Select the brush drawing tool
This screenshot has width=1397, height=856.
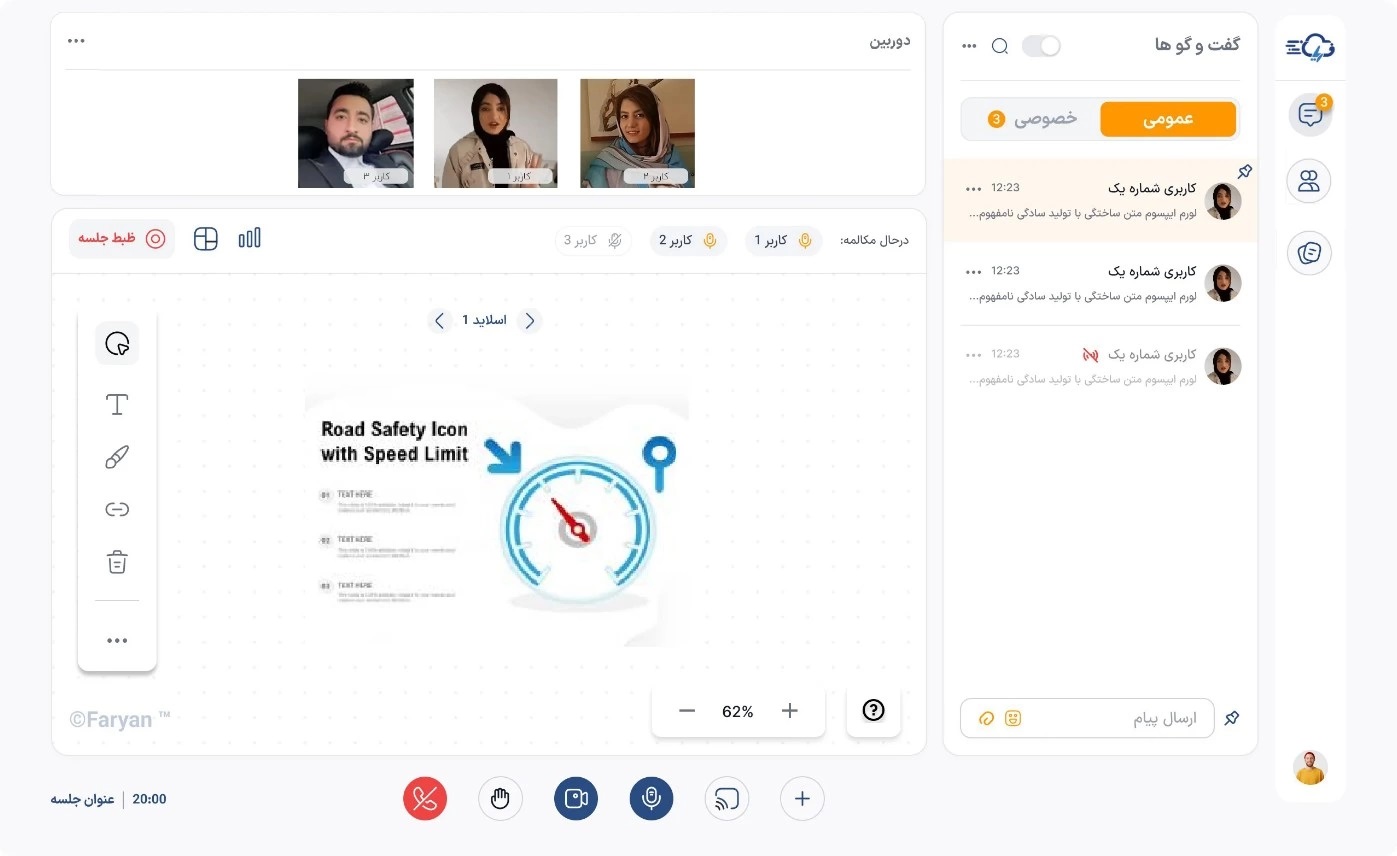116,456
